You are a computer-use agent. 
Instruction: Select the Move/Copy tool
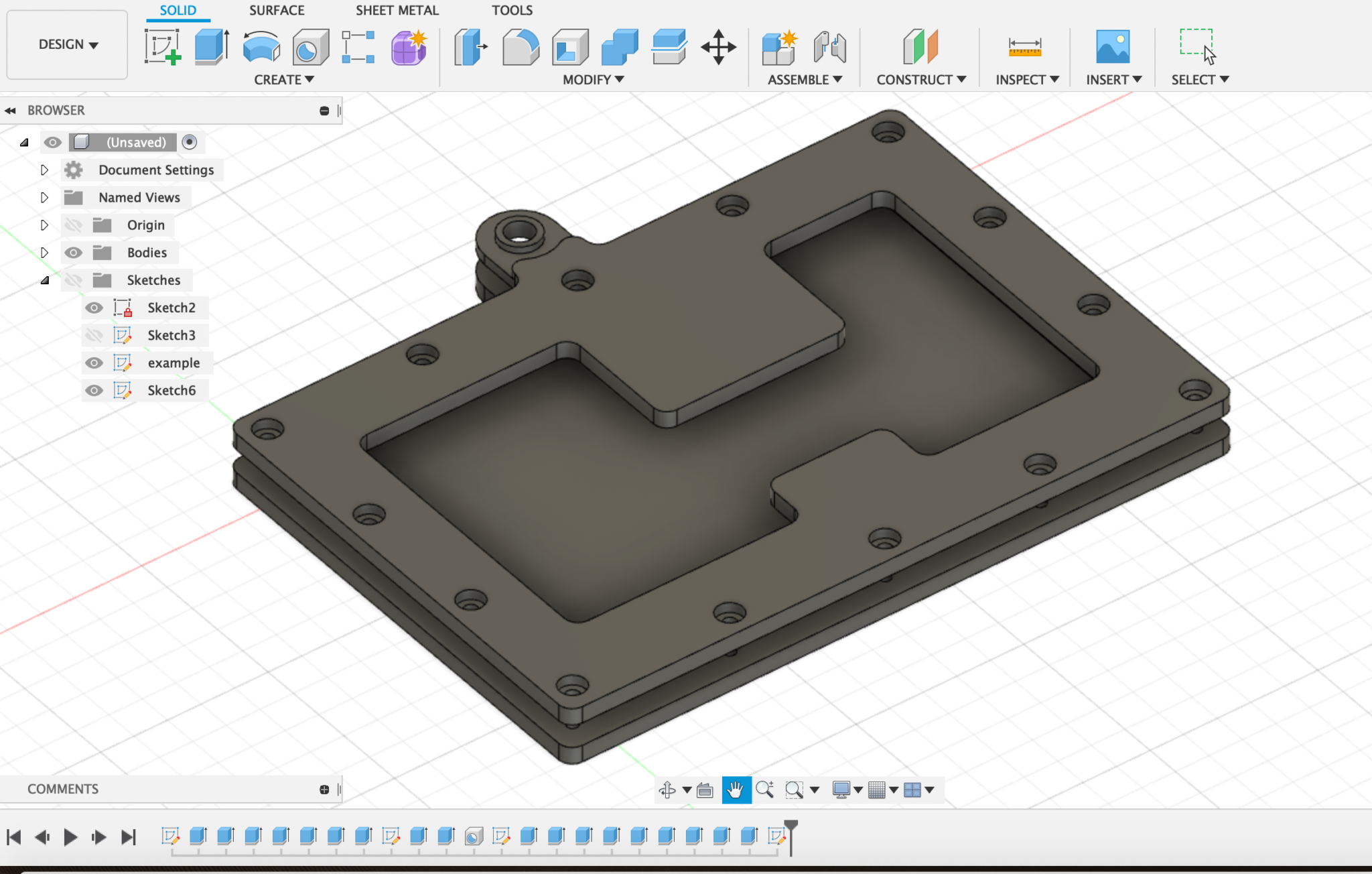point(718,47)
